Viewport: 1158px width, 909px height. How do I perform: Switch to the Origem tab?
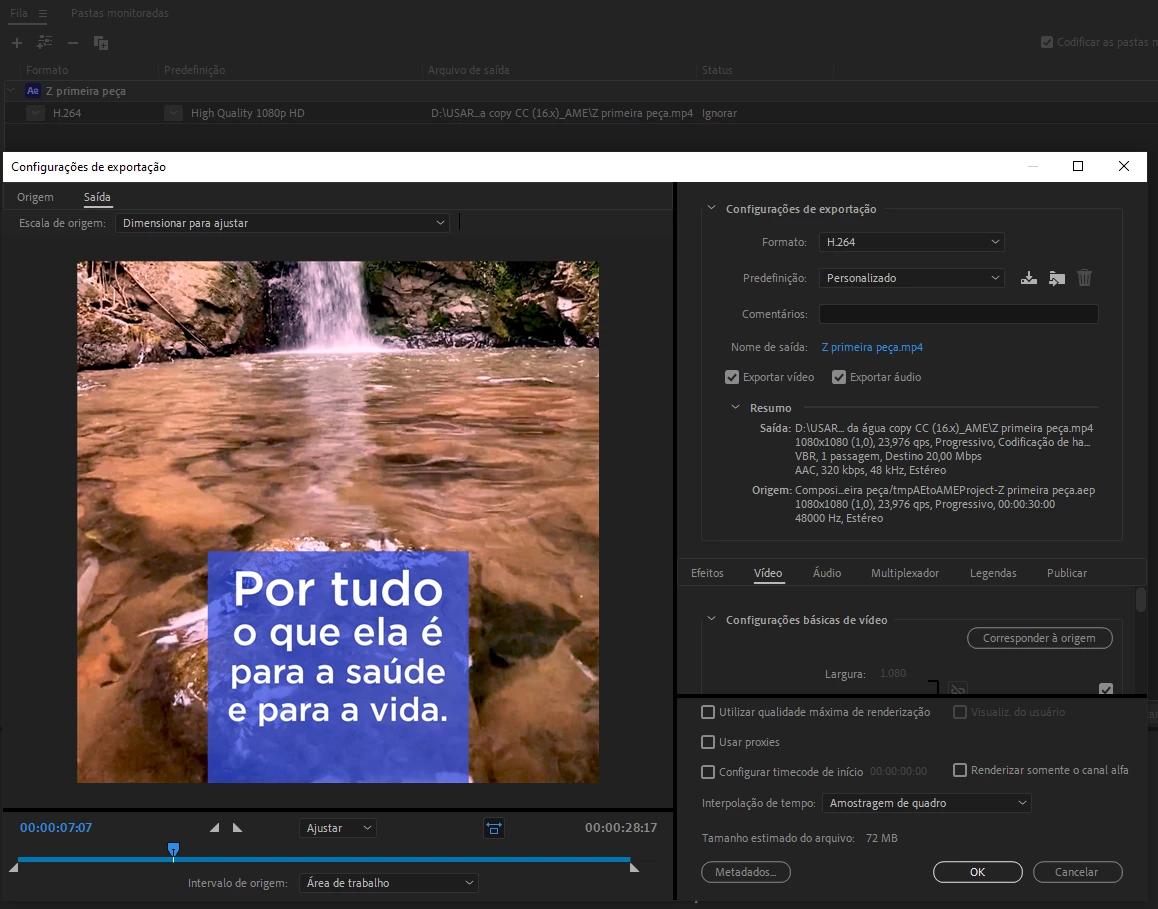[x=35, y=197]
